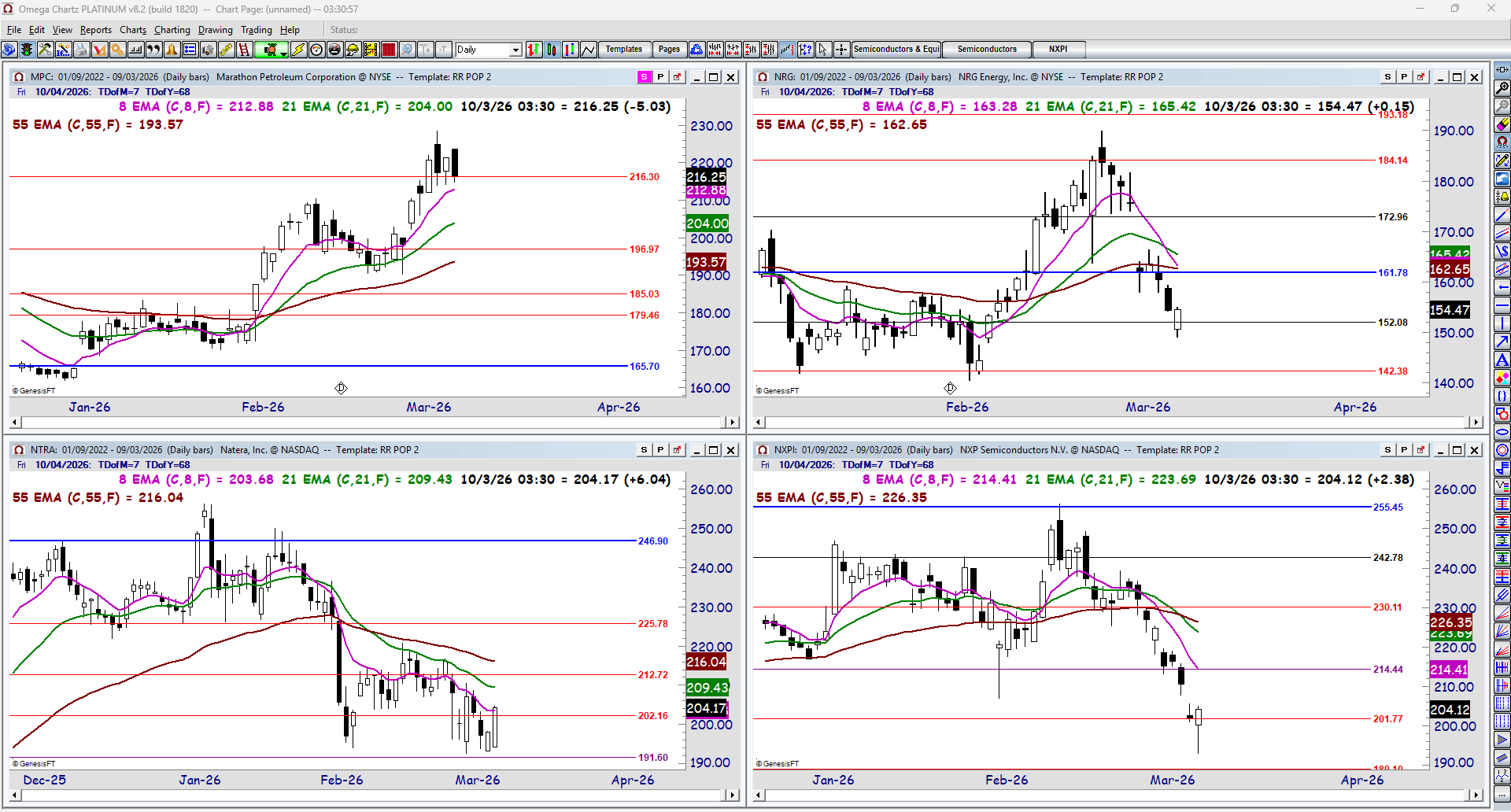The image size is (1511, 812).
Task: Click the quotation marks icon
Action: pyautogui.click(x=153, y=50)
